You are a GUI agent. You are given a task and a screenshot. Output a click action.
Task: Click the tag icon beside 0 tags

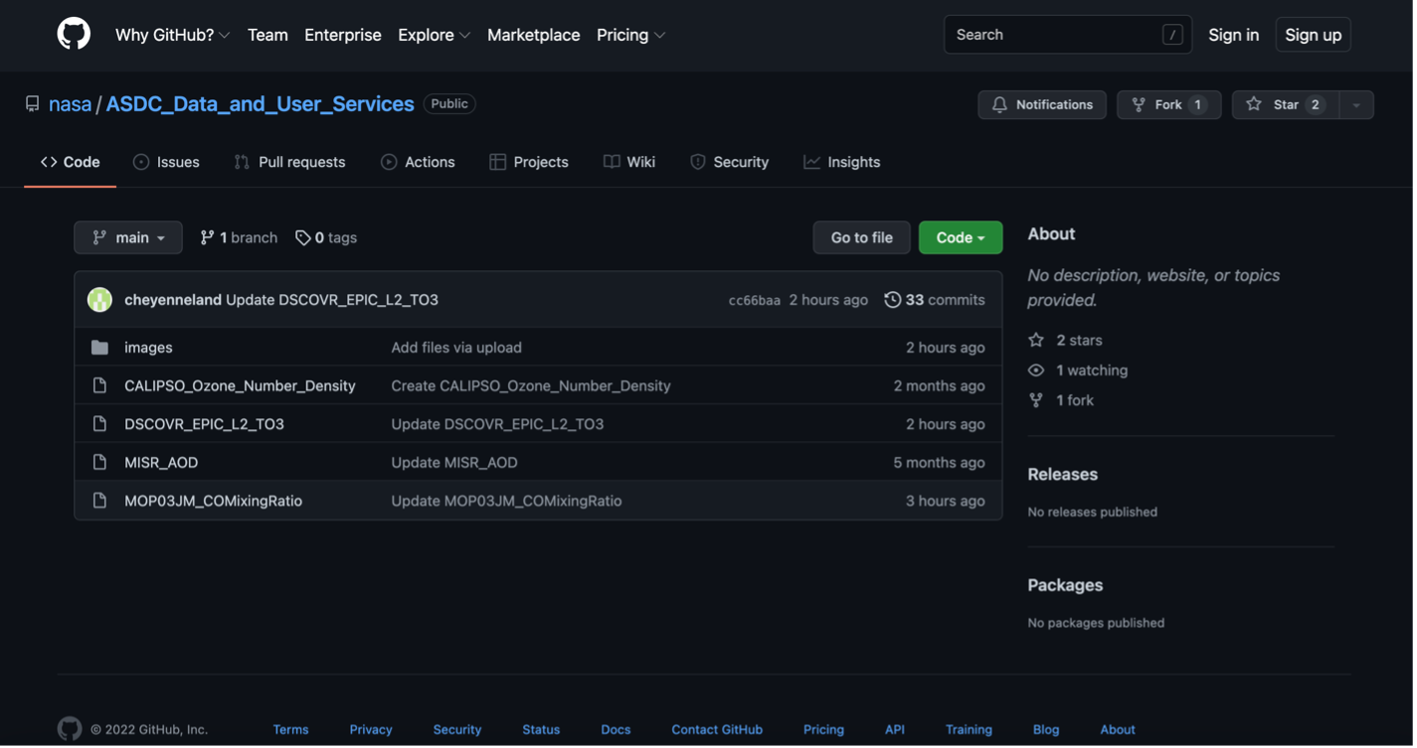click(x=303, y=237)
